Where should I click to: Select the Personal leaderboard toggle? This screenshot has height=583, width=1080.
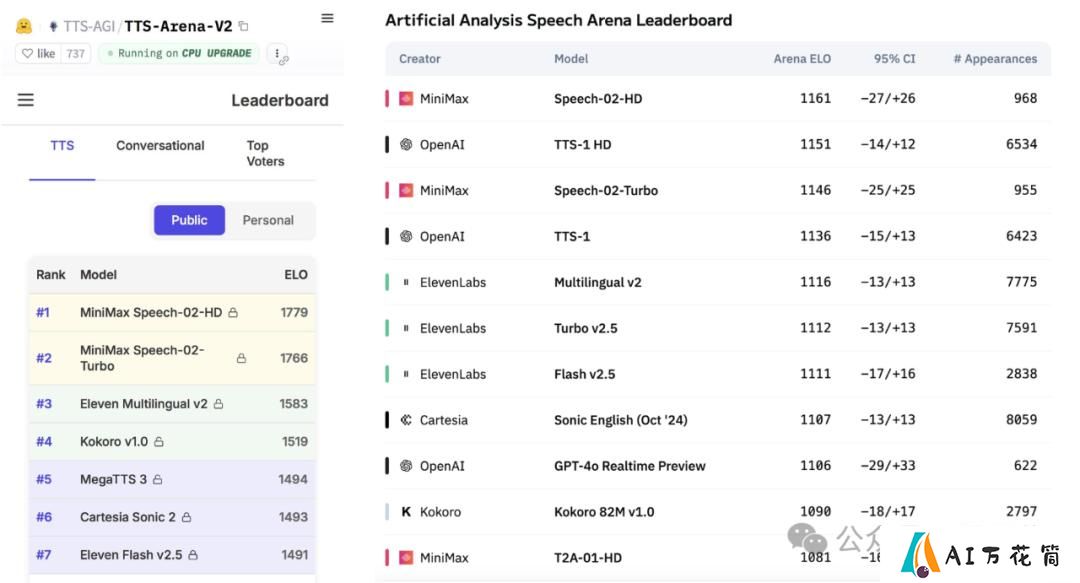pyautogui.click(x=268, y=220)
